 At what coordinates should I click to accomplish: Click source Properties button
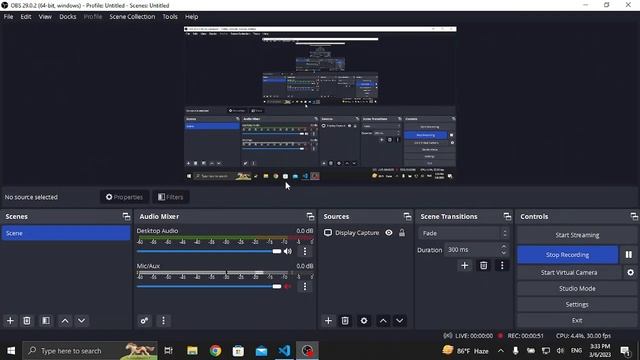124,197
